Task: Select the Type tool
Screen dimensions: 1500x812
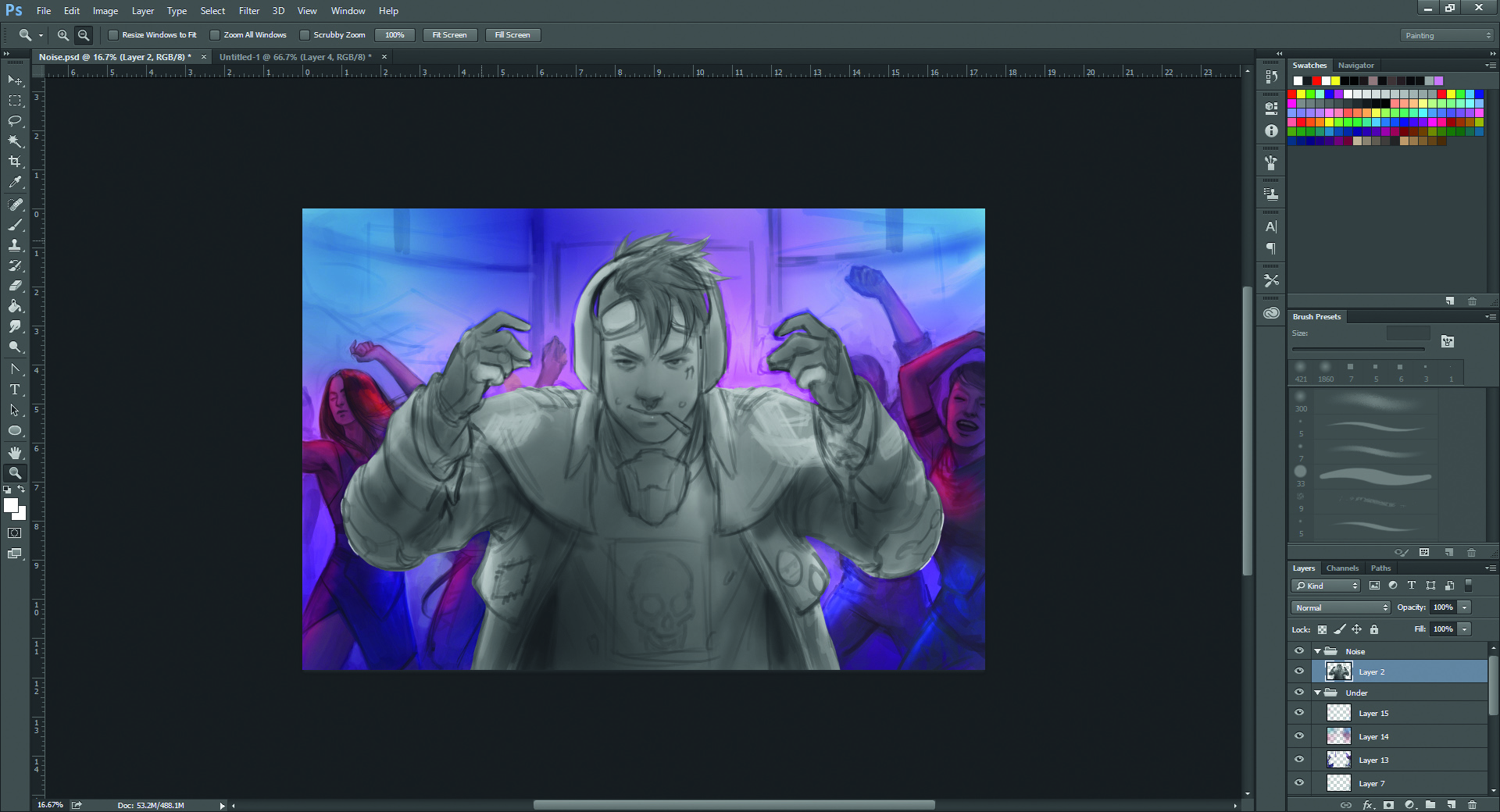Action: tap(15, 389)
